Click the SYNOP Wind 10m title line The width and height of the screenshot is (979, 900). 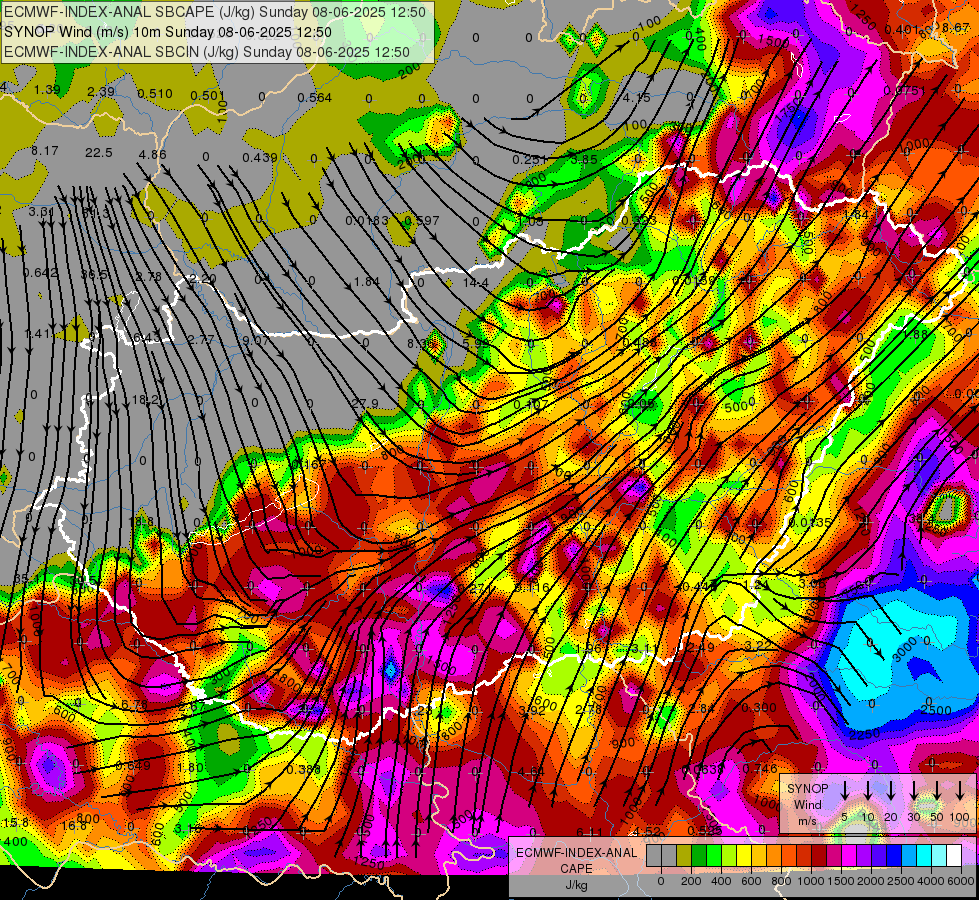tap(168, 32)
